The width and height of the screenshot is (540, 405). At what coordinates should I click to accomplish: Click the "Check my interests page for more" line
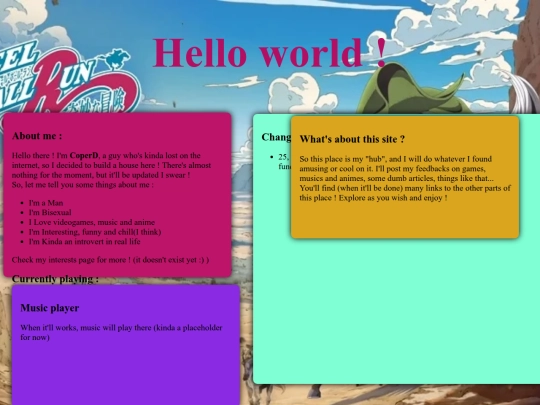pos(110,260)
